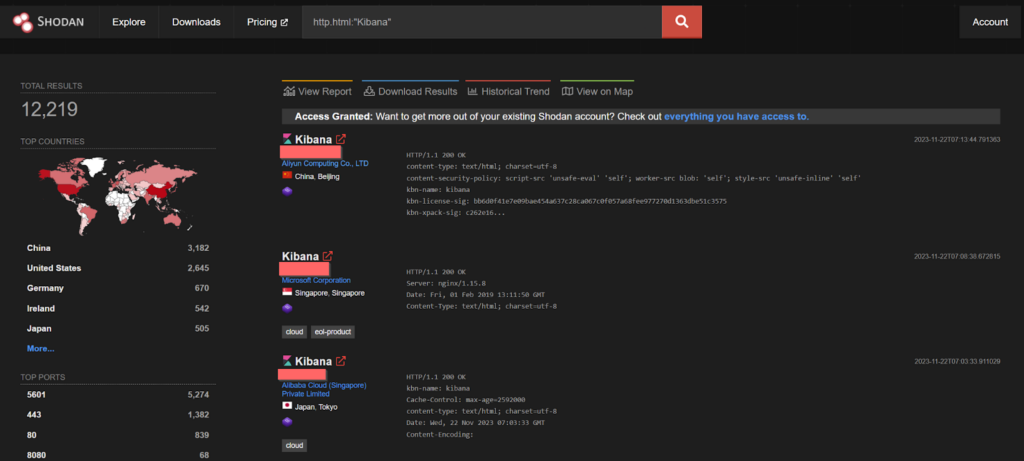Open the Historical Trend tab

pyautogui.click(x=509, y=91)
